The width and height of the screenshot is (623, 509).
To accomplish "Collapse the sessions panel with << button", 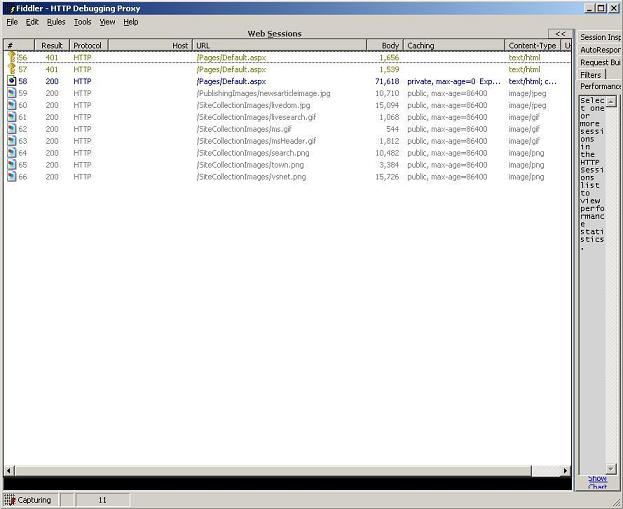I will pyautogui.click(x=561, y=34).
